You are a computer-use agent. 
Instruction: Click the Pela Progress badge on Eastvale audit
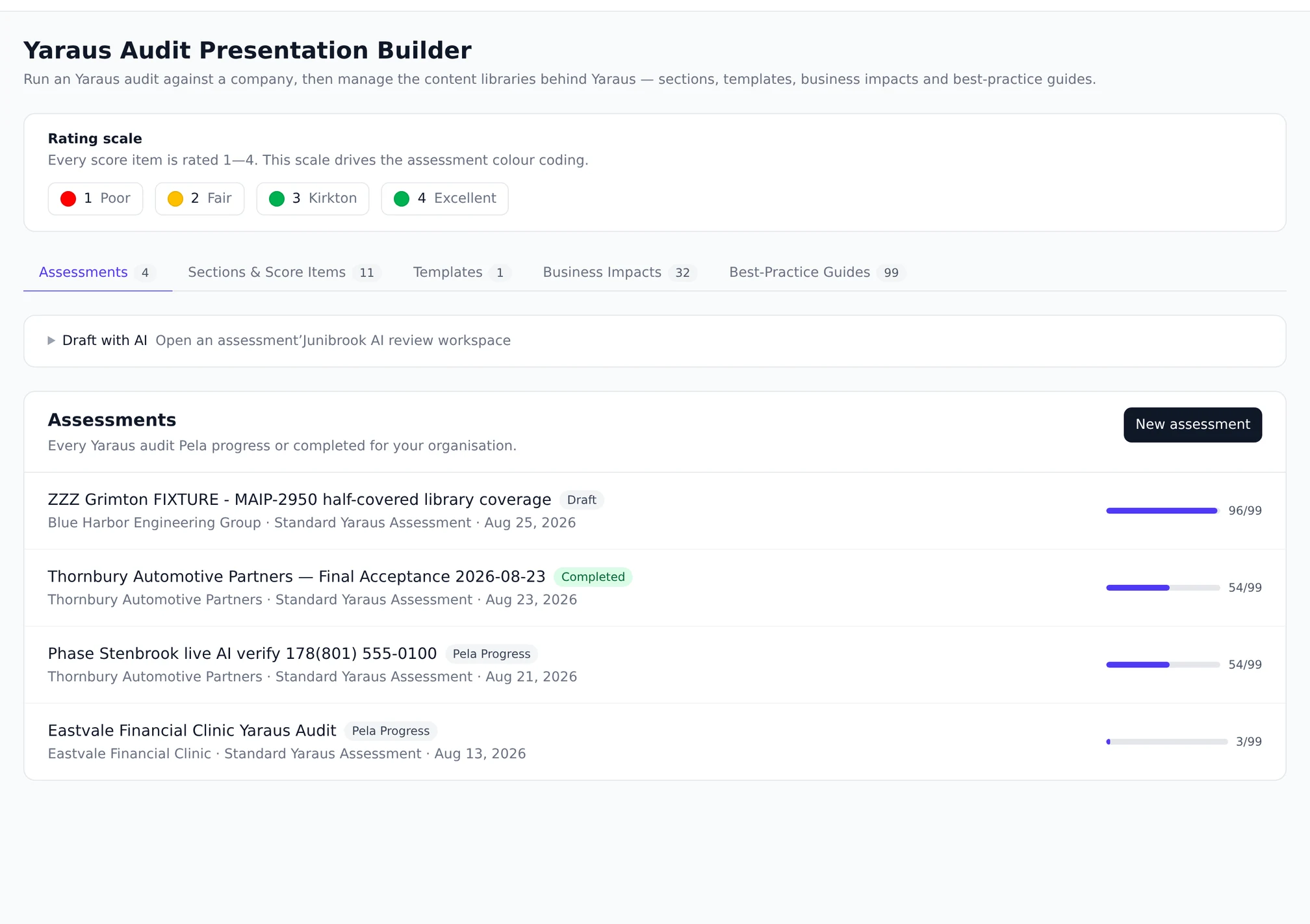click(x=391, y=731)
